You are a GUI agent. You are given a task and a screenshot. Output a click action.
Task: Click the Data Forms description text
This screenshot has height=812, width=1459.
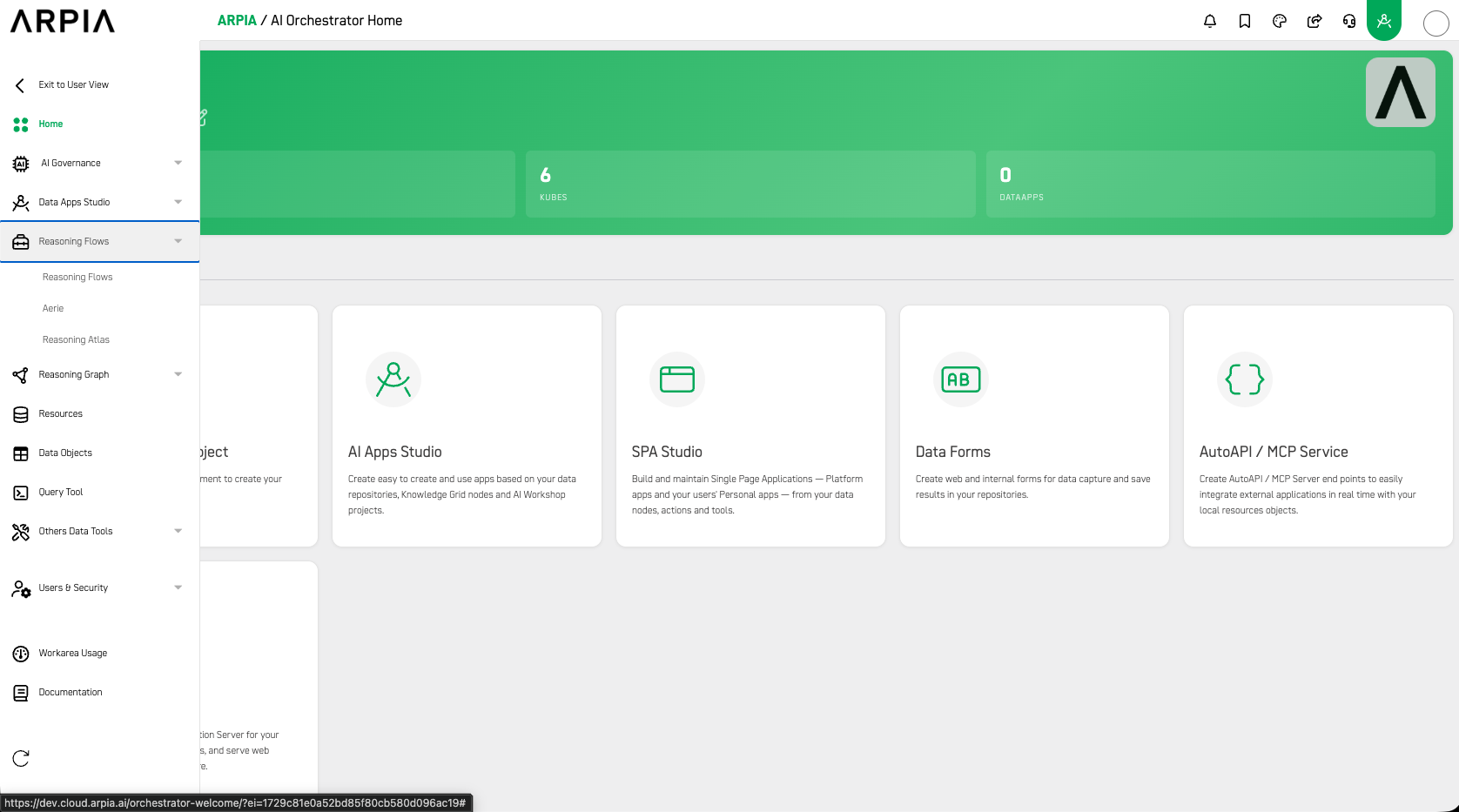tap(1032, 487)
